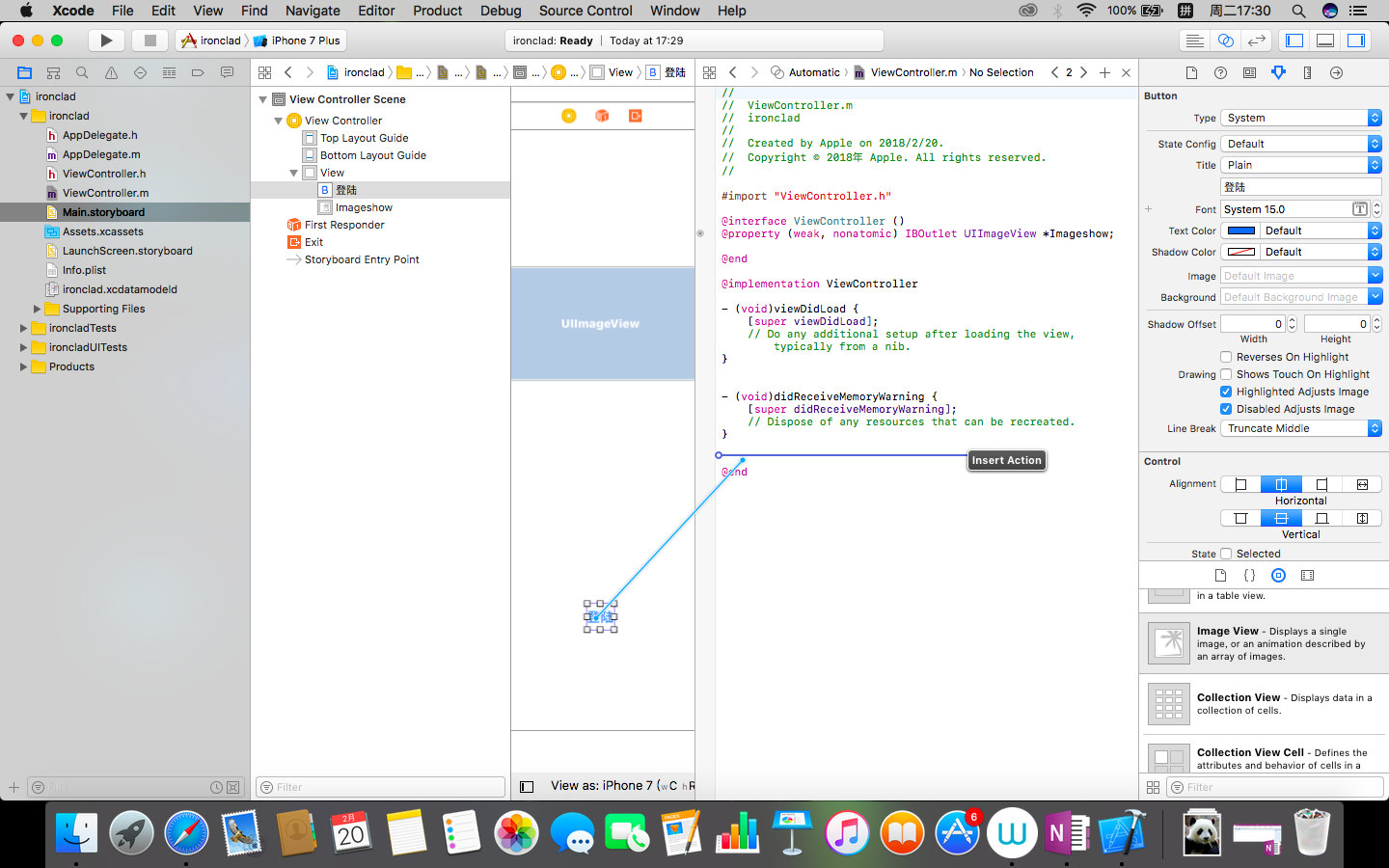Open the project navigator tab

tap(24, 72)
